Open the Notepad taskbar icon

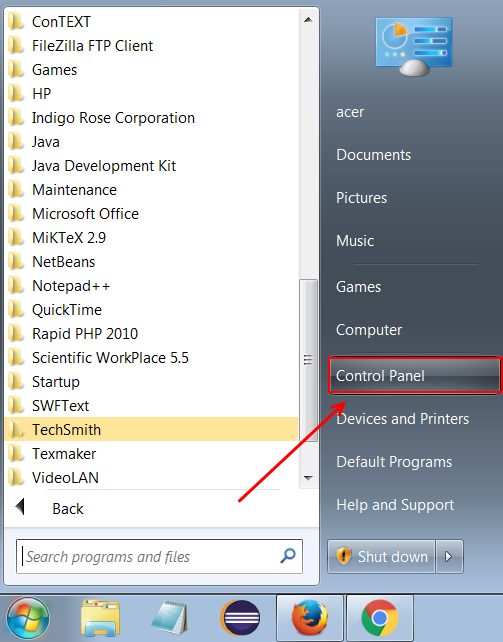(x=170, y=618)
